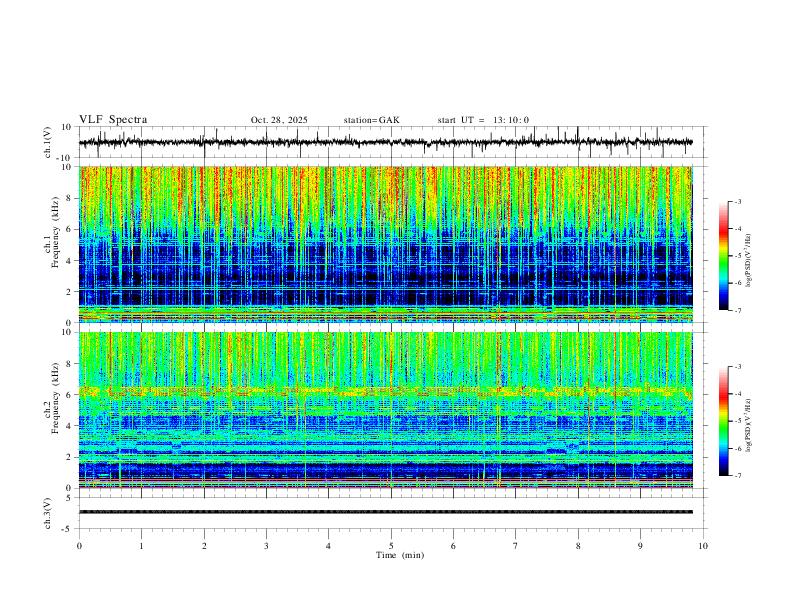Viewport: 792px width, 612px height.
Task: Click ch.2 colorbar "-4" tick label
Action: 738,394
